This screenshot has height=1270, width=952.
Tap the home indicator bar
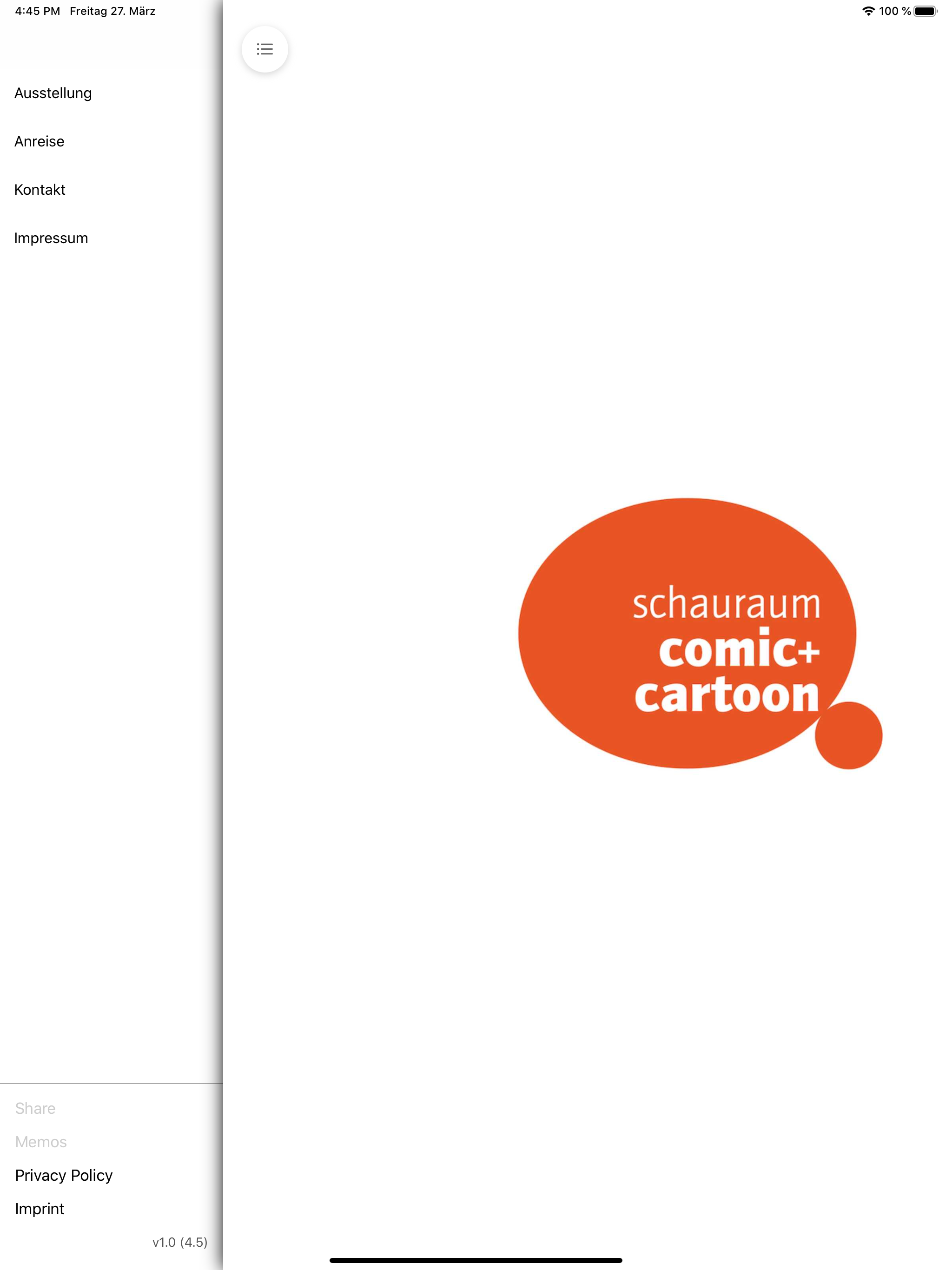pyautogui.click(x=476, y=1260)
